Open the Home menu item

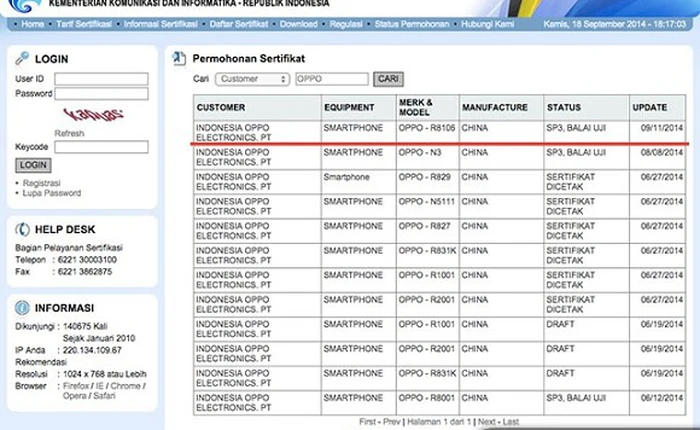tap(32, 24)
